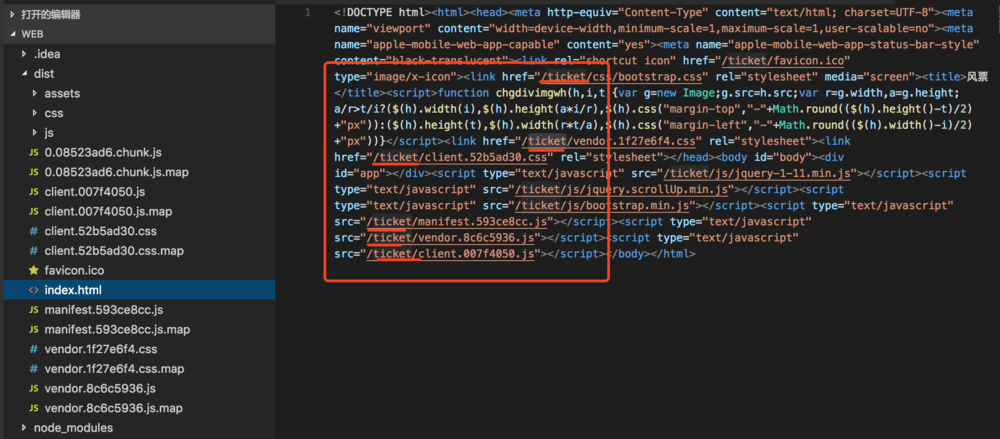Expand the node_modules folder arrow

[x=24, y=428]
